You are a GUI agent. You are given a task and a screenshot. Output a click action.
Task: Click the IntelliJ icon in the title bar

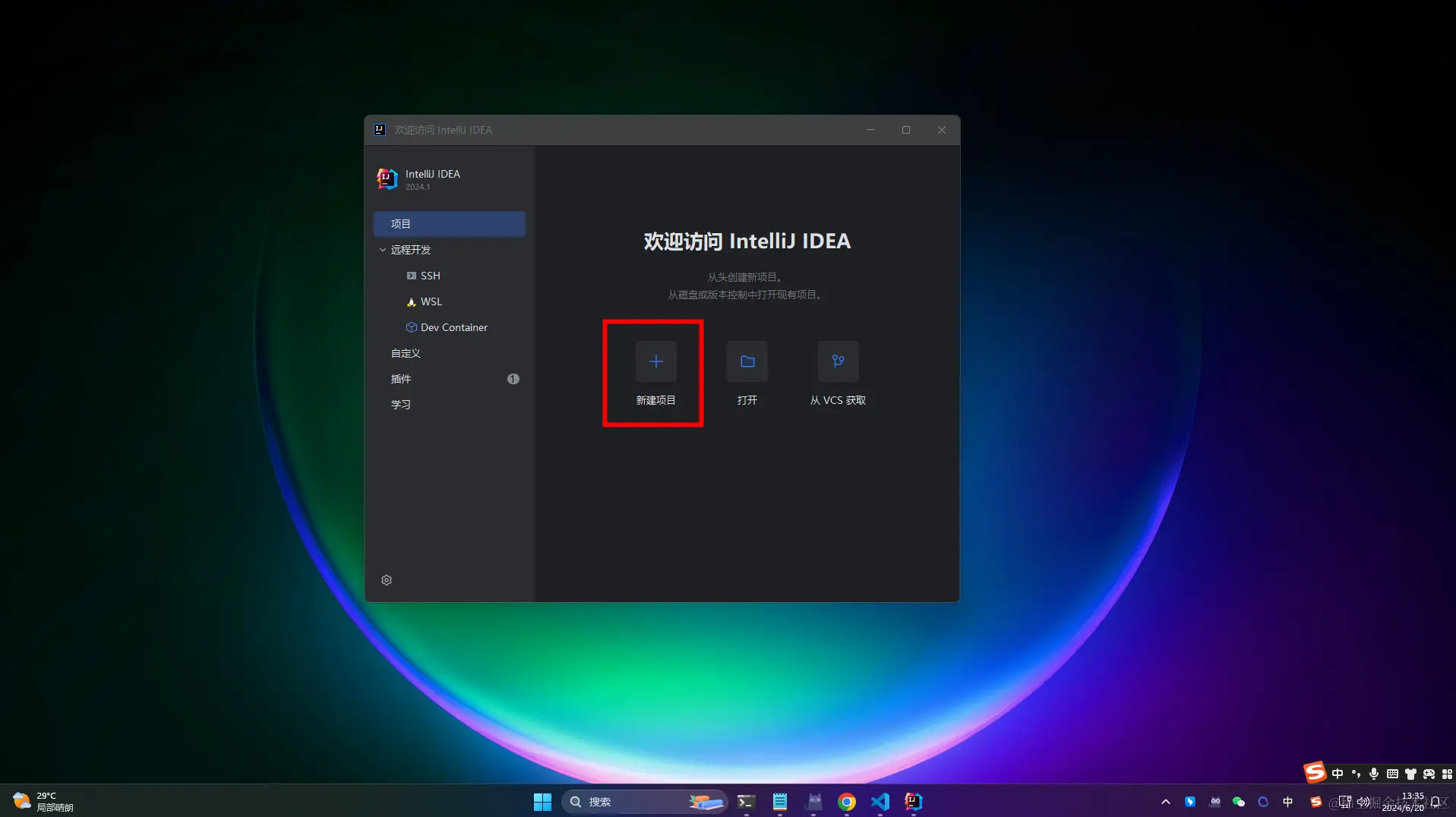click(380, 130)
